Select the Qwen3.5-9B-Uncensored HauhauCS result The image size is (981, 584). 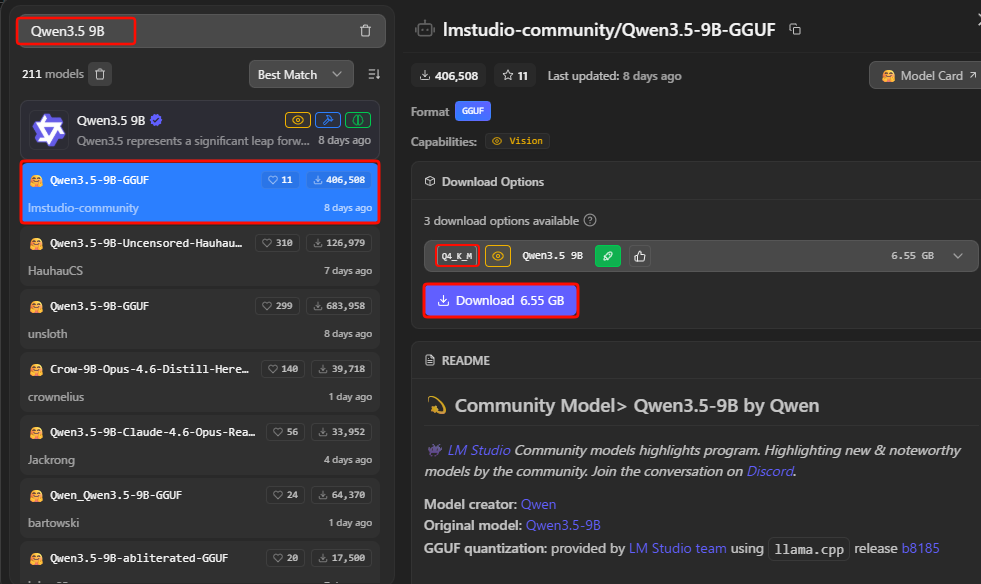click(x=200, y=256)
